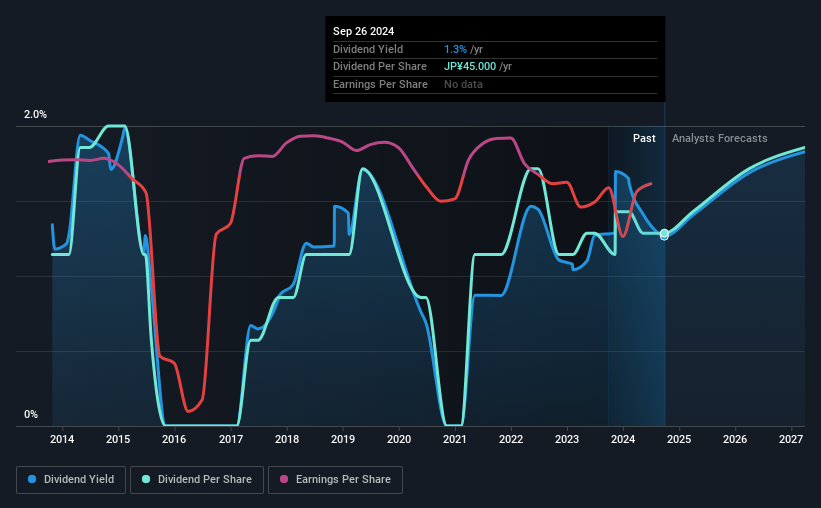
Task: Click the tooltip 'Dividend Yield' row label
Action: tap(368, 49)
